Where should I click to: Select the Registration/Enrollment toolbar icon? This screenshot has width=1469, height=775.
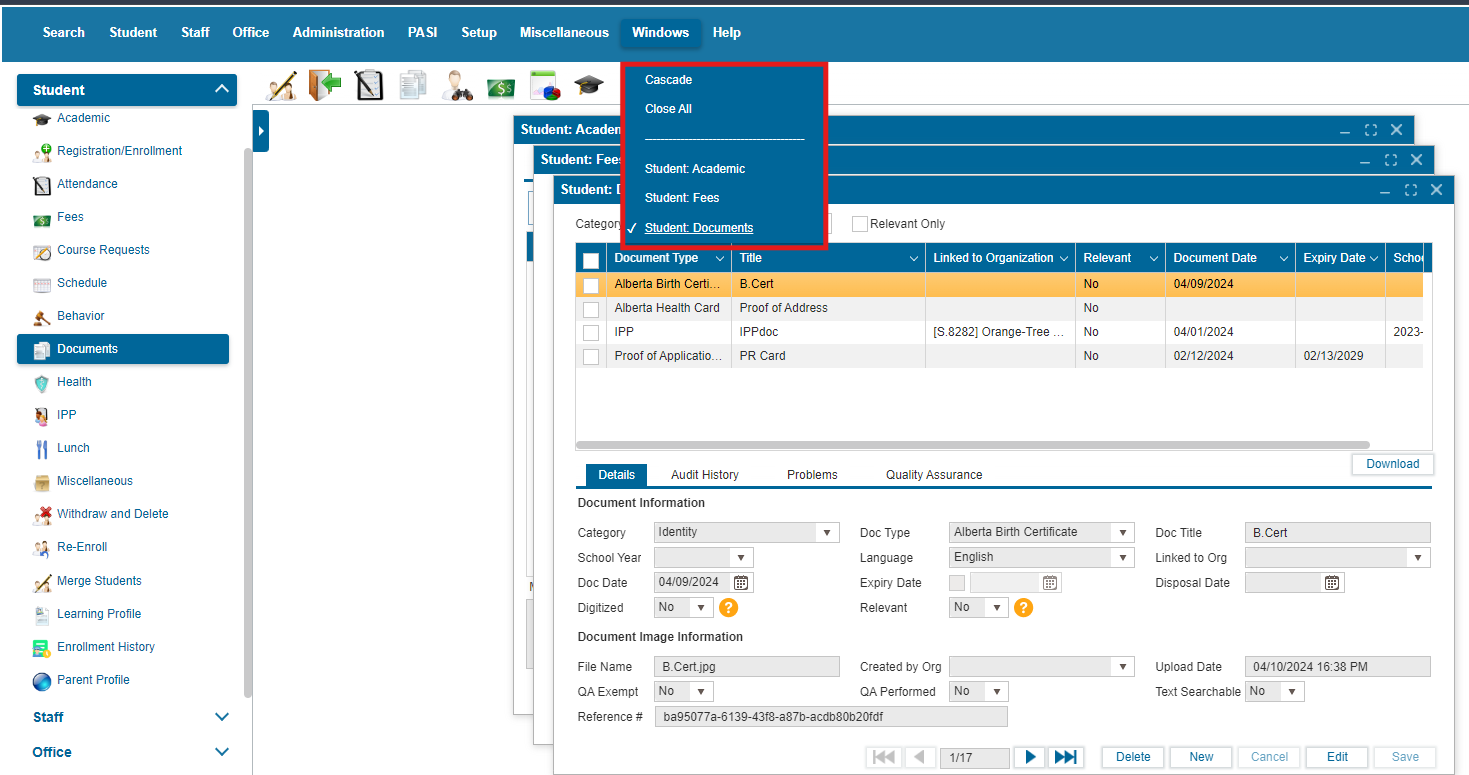tap(283, 85)
